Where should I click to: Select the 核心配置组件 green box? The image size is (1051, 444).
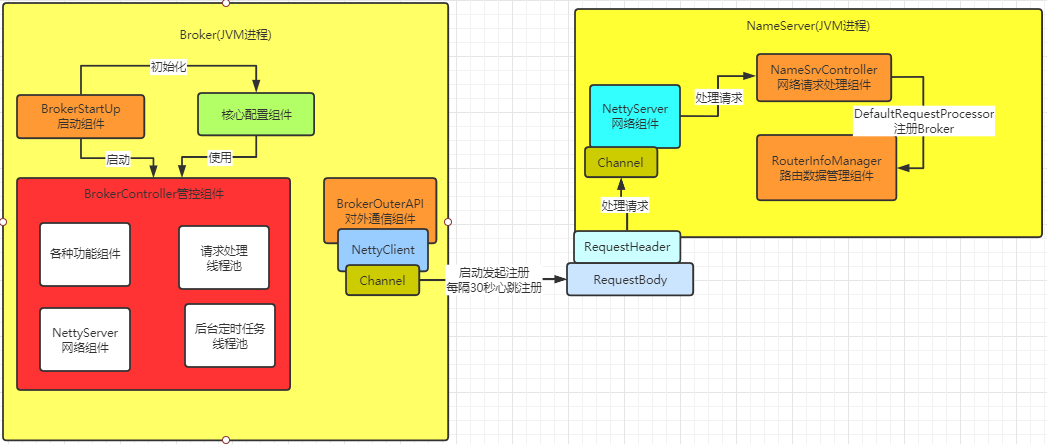256,115
